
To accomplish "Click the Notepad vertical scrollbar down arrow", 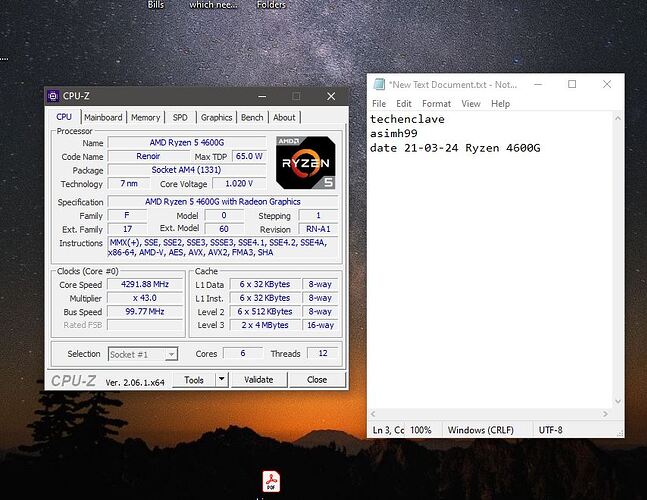I will [x=618, y=401].
